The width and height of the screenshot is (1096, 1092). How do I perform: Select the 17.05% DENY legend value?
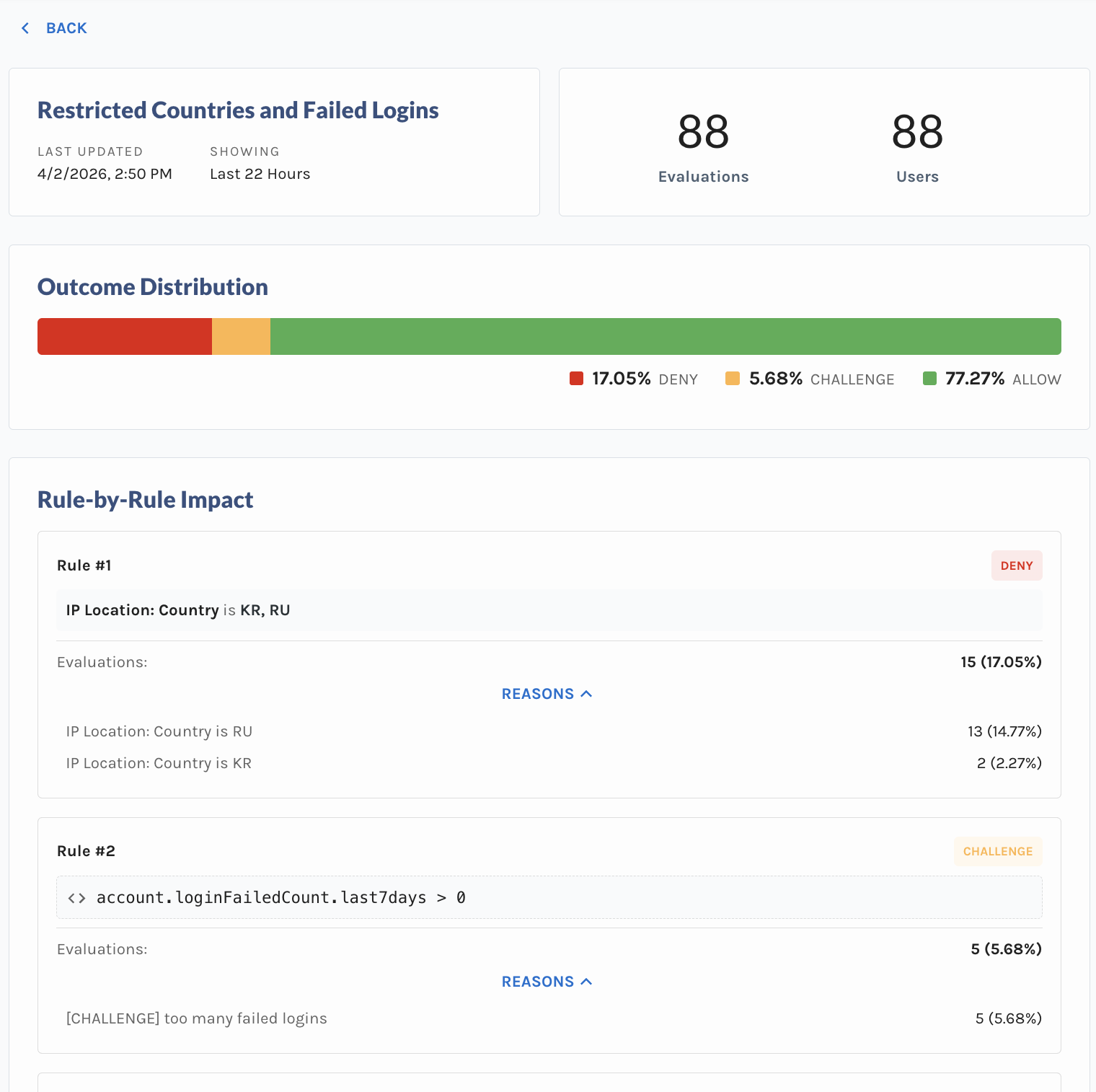pyautogui.click(x=622, y=379)
